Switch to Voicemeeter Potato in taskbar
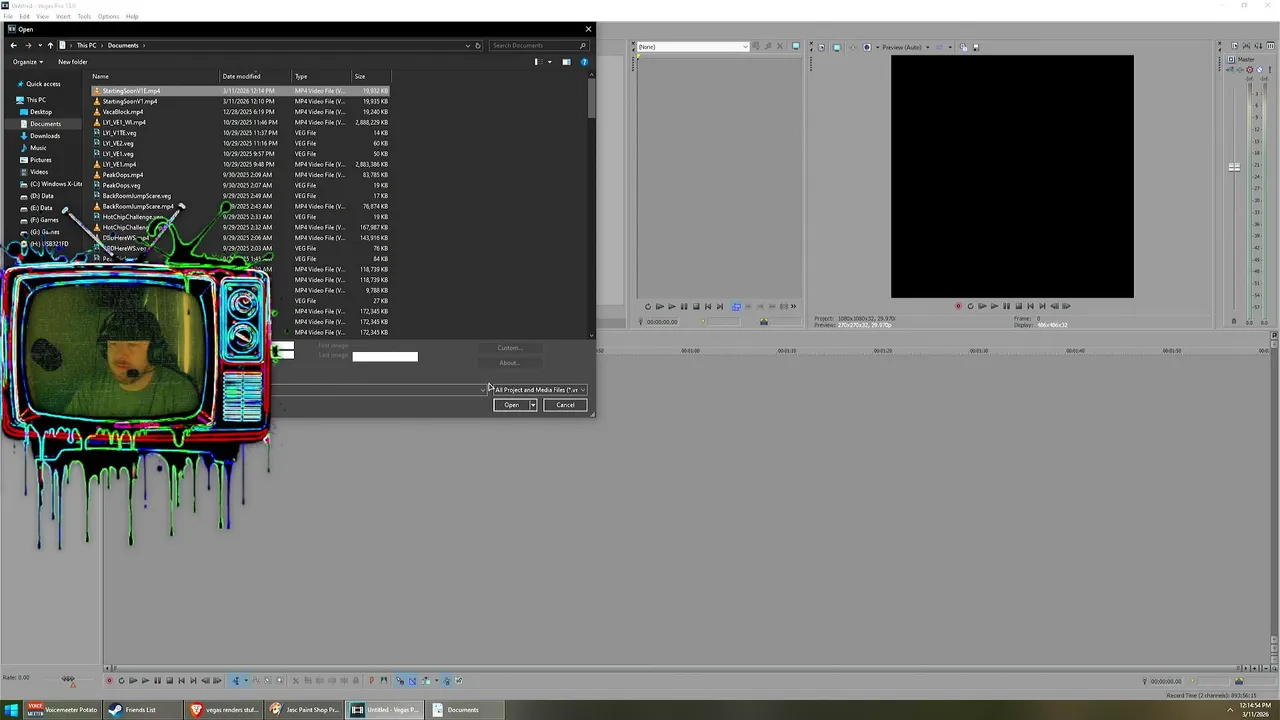 click(x=63, y=710)
